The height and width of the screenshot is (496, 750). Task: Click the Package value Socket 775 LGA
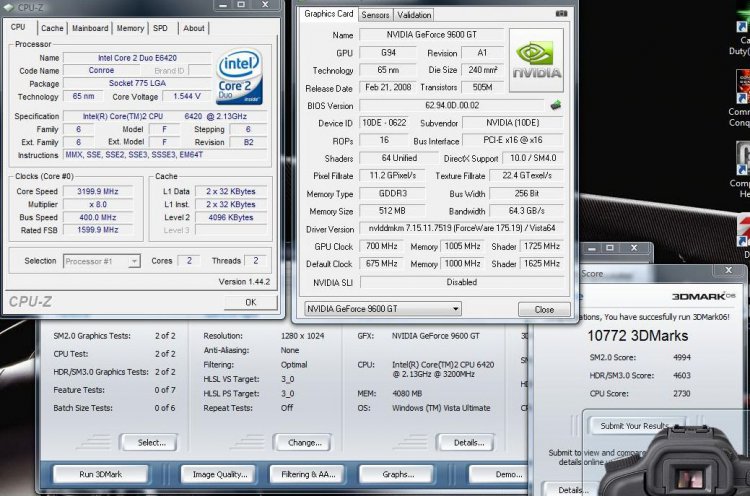tap(137, 83)
